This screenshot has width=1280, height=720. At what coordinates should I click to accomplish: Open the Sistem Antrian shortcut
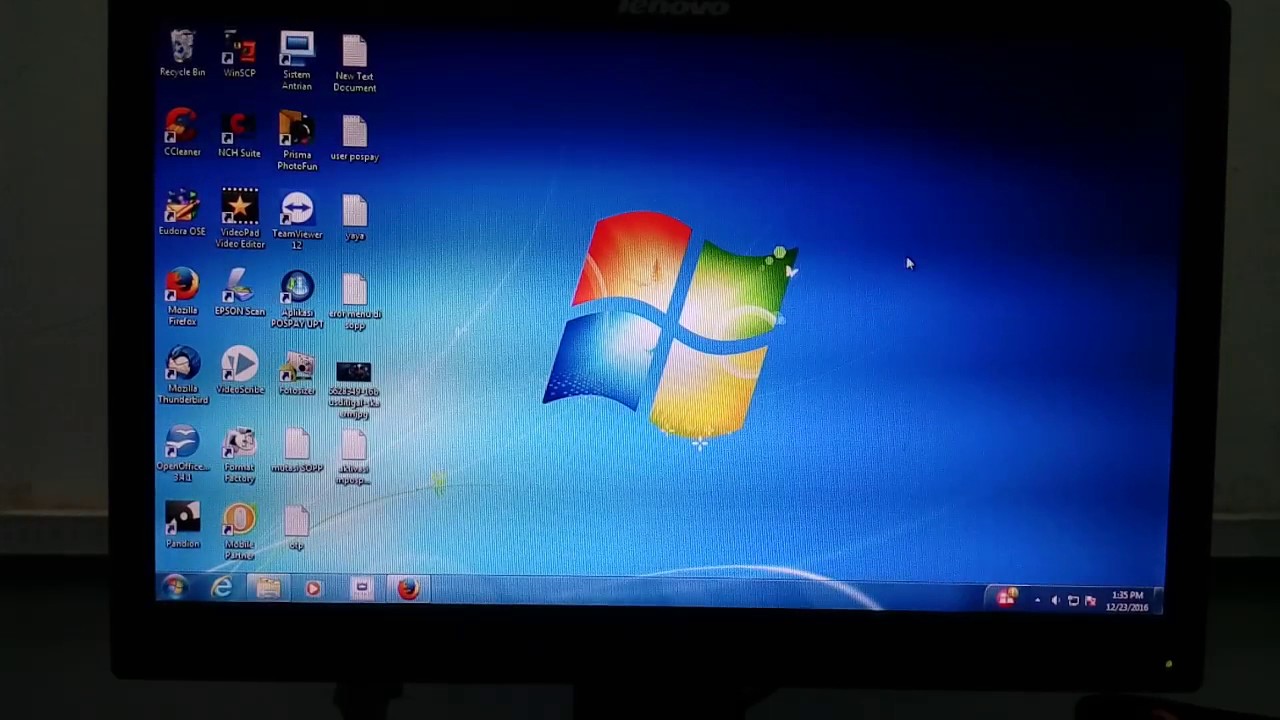[297, 61]
